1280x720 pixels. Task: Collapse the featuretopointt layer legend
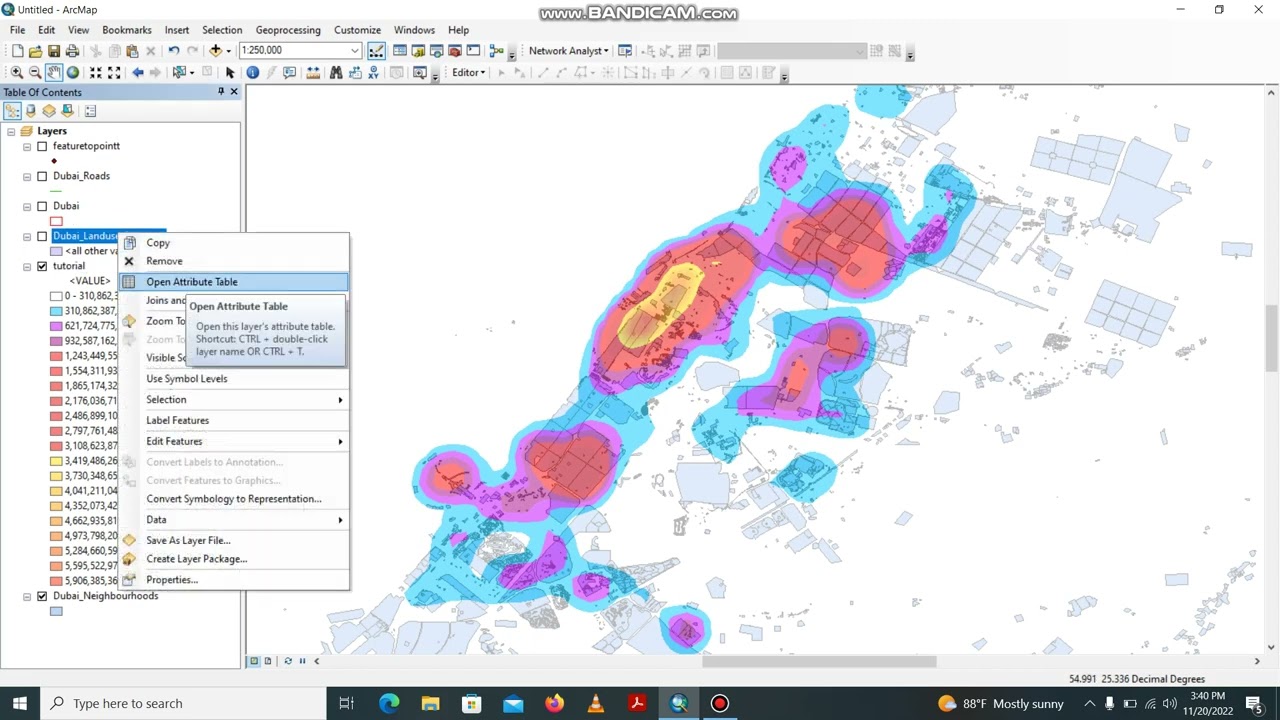(27, 146)
